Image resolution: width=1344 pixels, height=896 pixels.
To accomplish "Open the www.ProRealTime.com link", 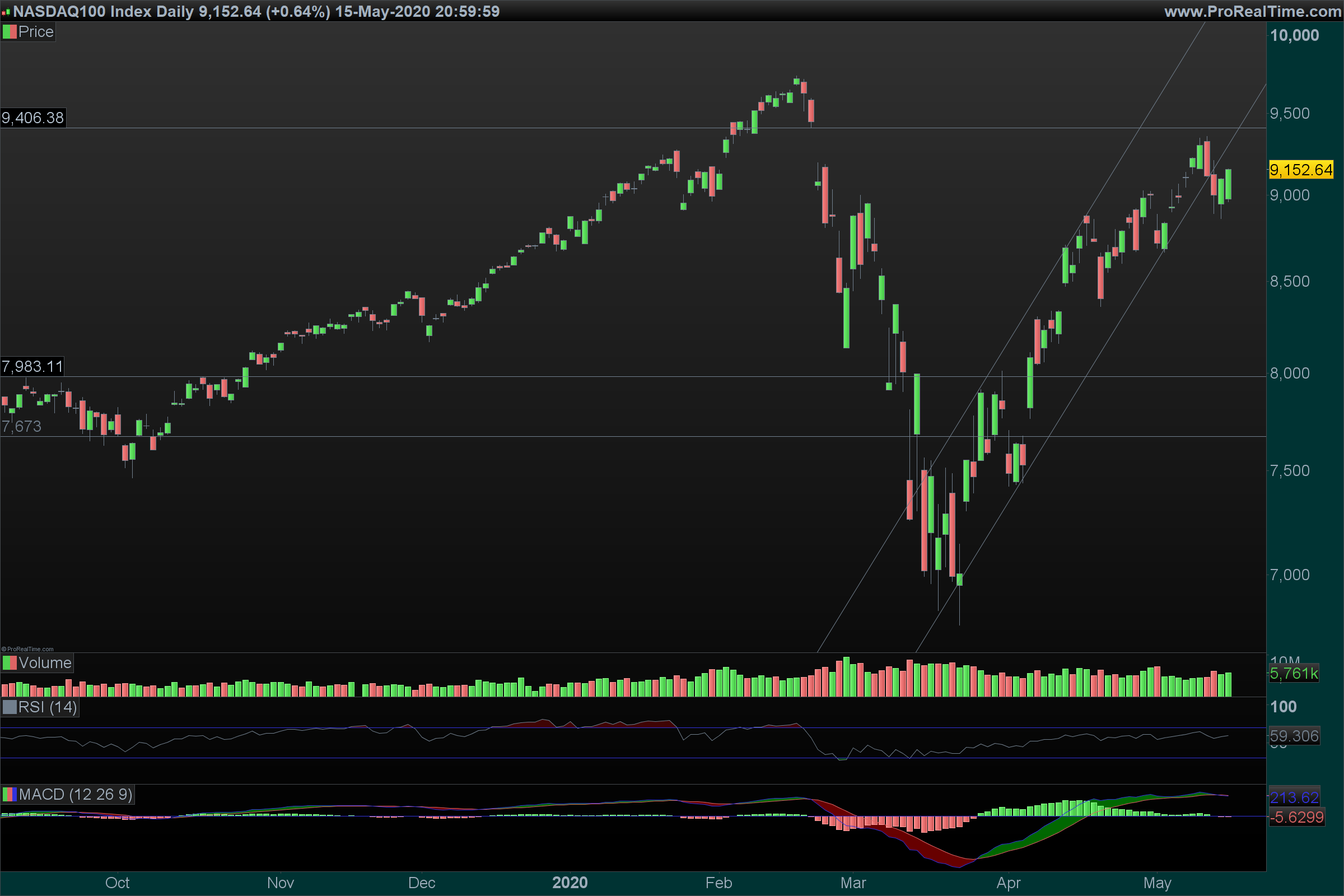I will tap(1253, 11).
